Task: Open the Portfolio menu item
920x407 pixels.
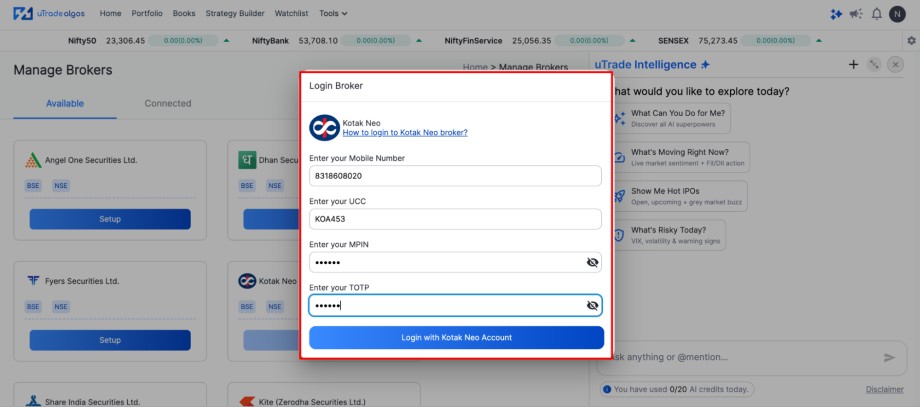Action: point(147,13)
